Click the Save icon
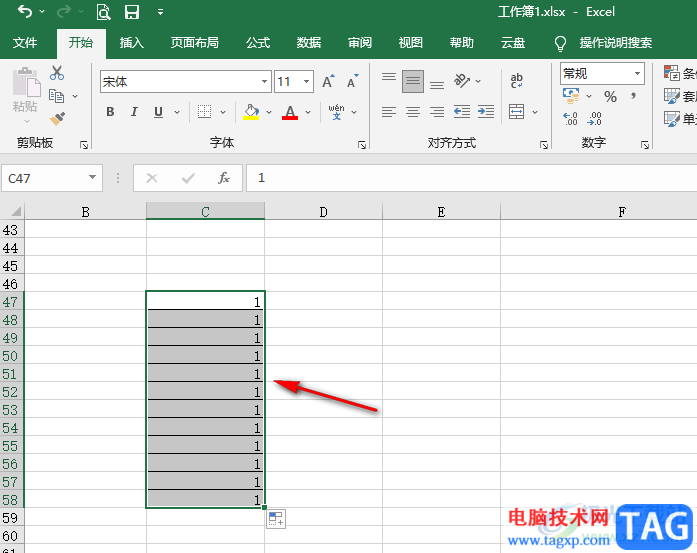 [x=132, y=12]
